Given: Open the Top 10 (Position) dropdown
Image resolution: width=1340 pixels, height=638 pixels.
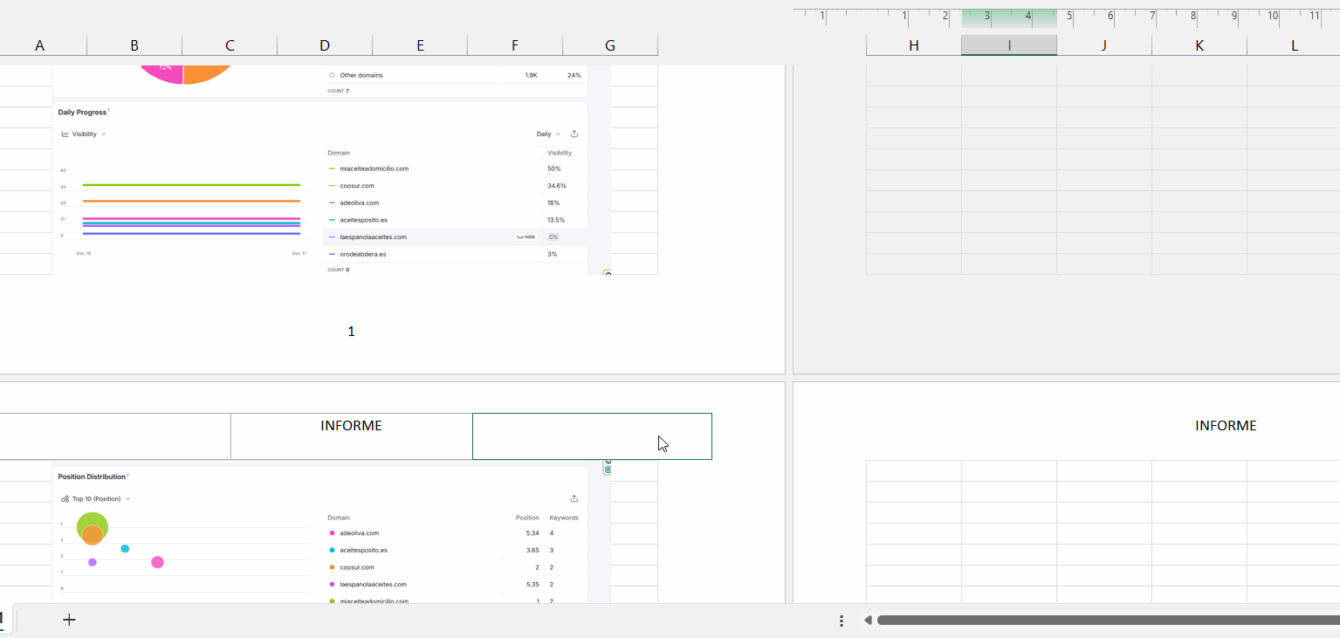Looking at the screenshot, I should pyautogui.click(x=100, y=498).
